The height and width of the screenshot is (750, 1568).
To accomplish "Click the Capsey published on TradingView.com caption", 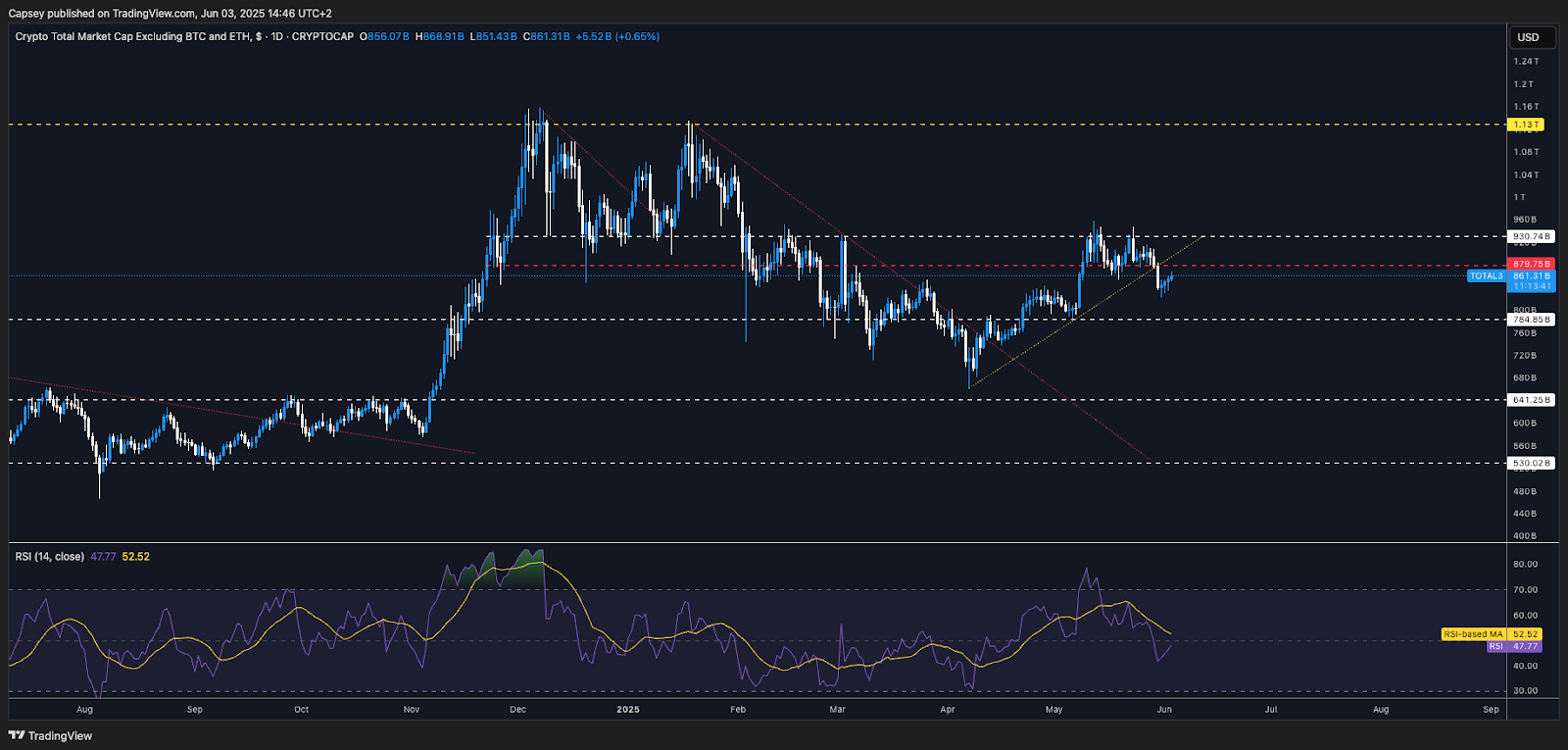I will pos(171,14).
